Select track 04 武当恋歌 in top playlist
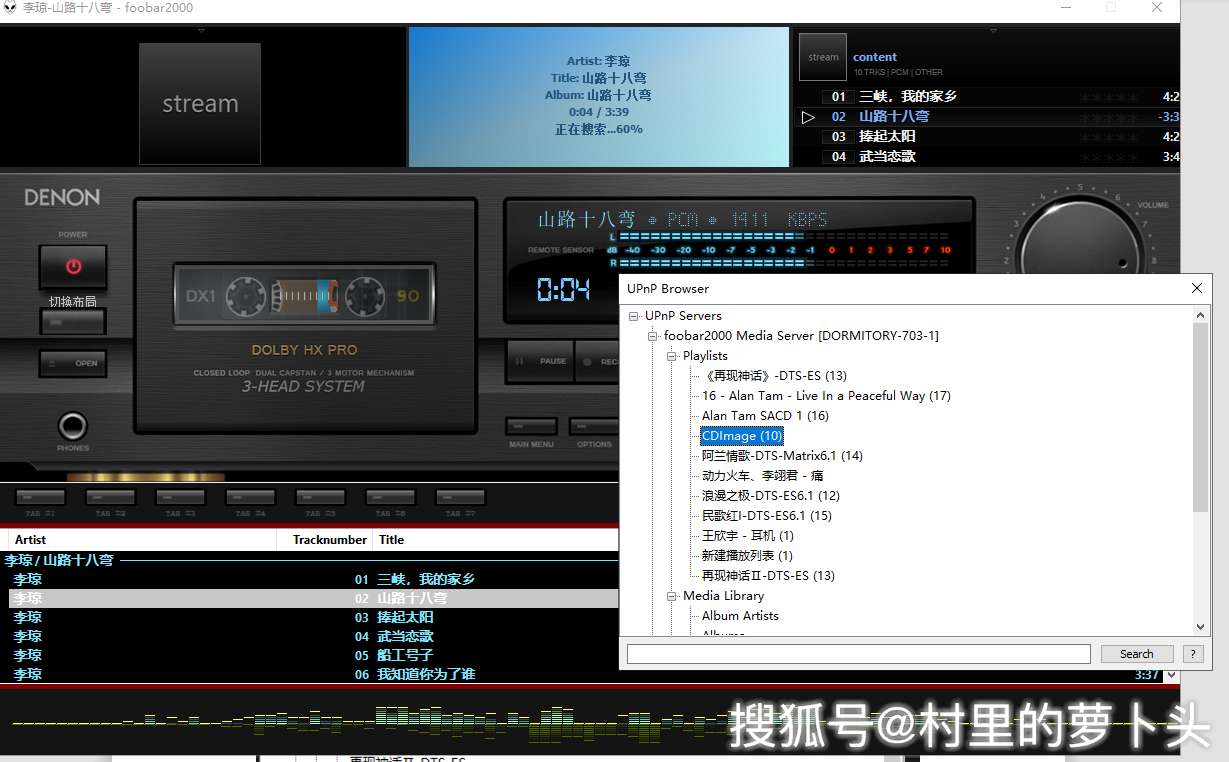 [x=987, y=157]
